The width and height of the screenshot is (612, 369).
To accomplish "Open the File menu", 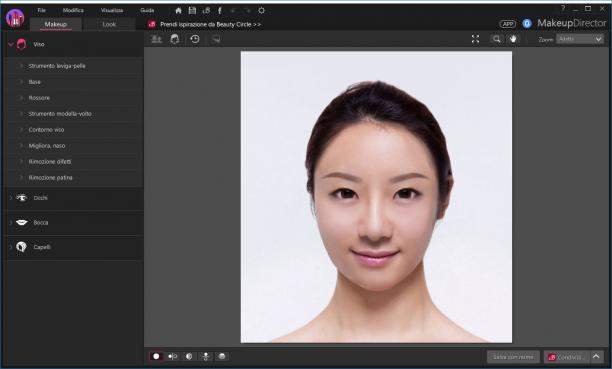I will click(x=41, y=11).
